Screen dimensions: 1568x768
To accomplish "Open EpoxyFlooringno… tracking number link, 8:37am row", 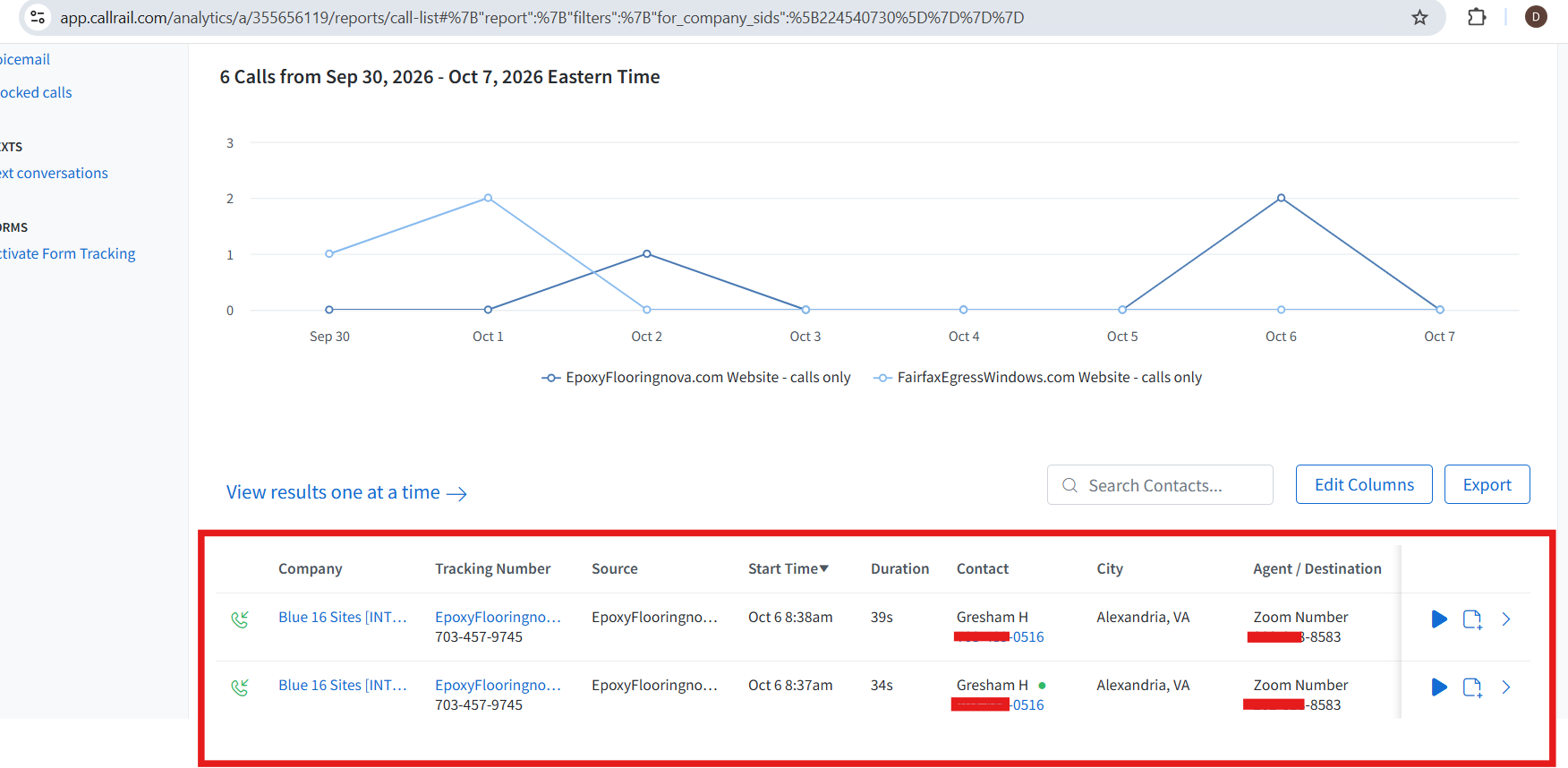I will pyautogui.click(x=499, y=685).
